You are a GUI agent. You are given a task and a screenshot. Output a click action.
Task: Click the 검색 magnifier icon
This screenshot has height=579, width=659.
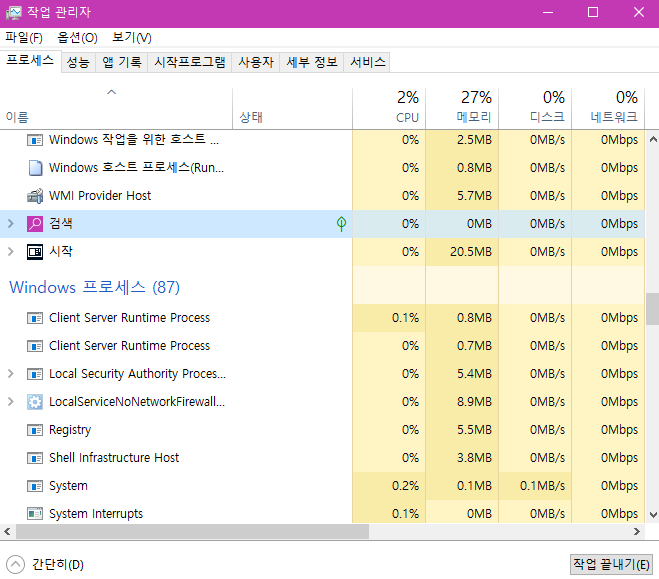click(x=35, y=224)
